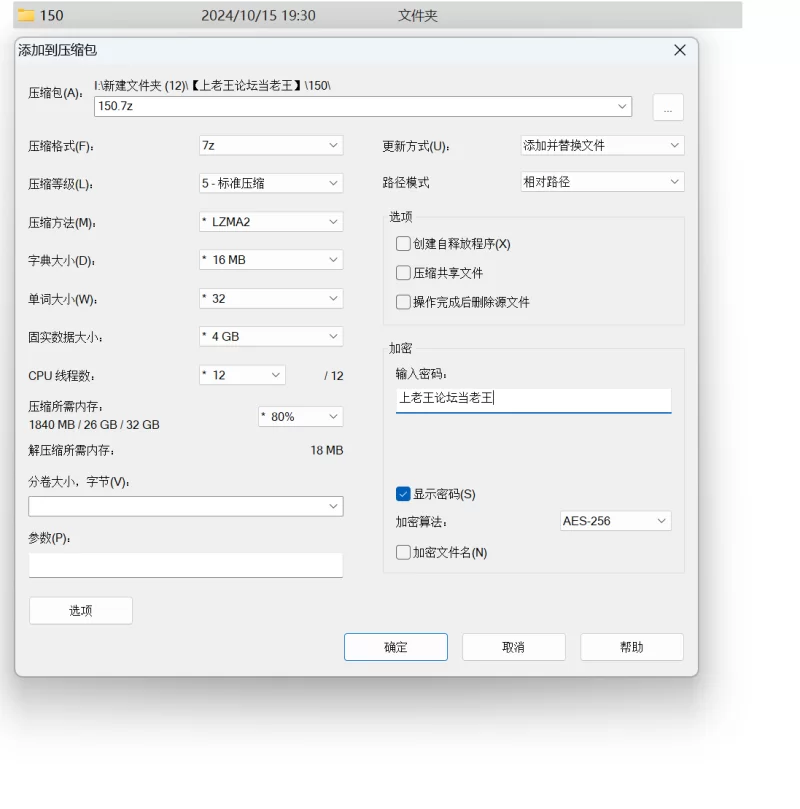
Task: Expand the archive name 150.7z dropdown
Action: pos(622,106)
